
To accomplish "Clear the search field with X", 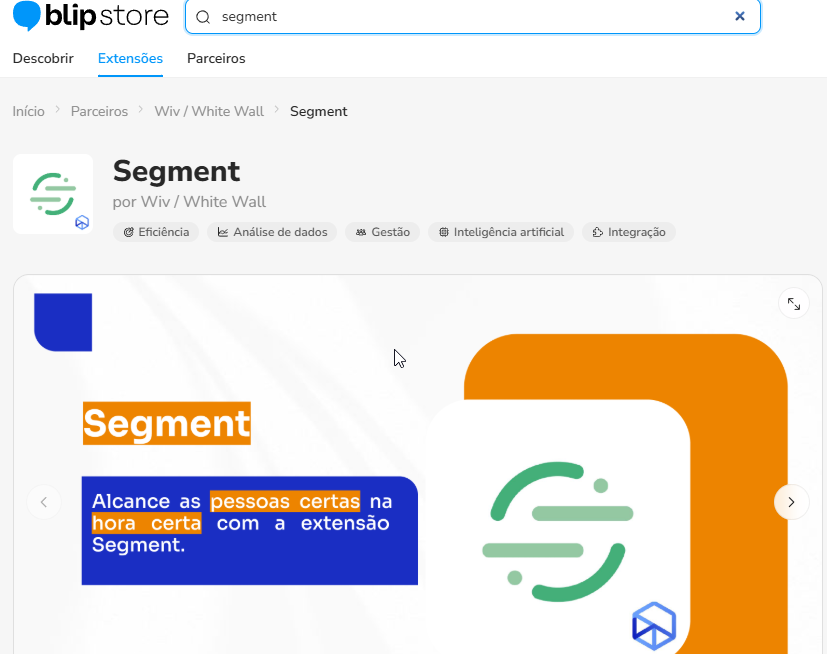I will click(740, 16).
